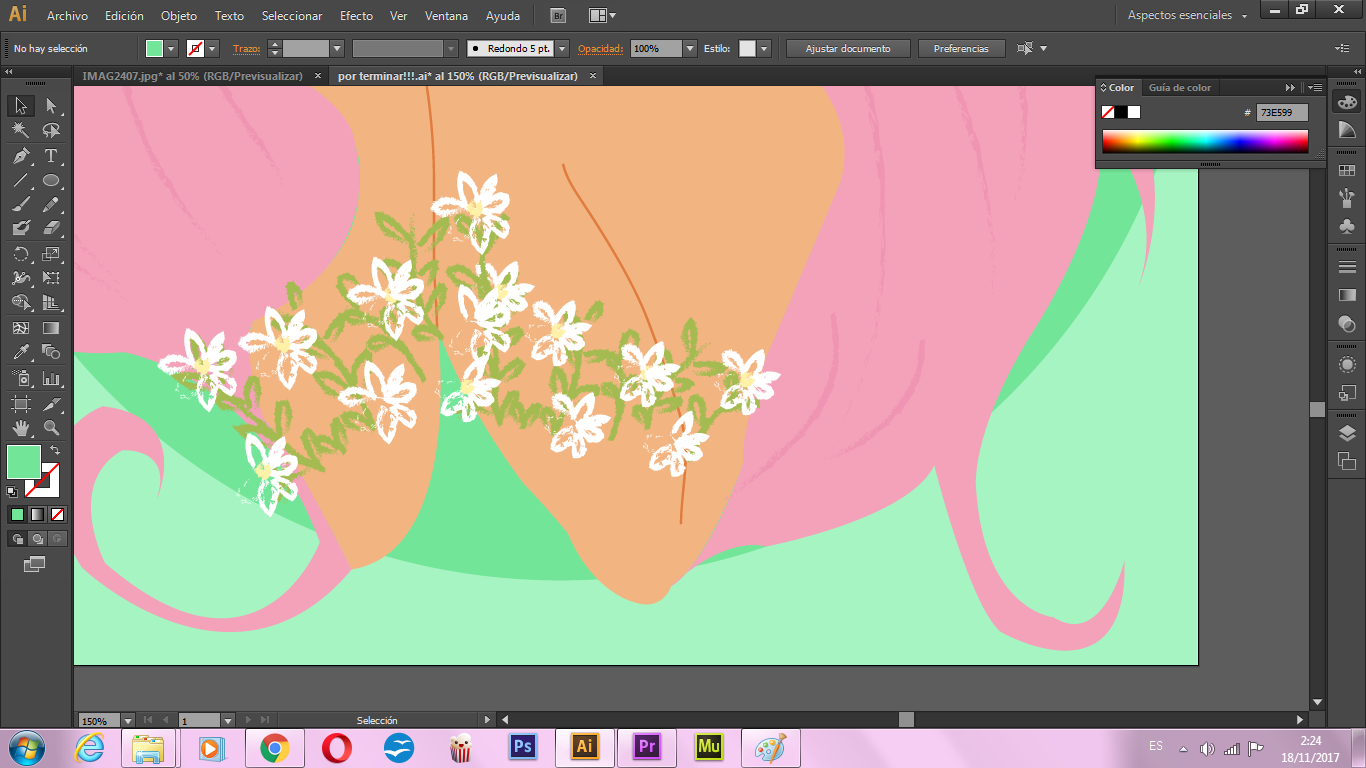Open the Layers panel icon

[1347, 433]
